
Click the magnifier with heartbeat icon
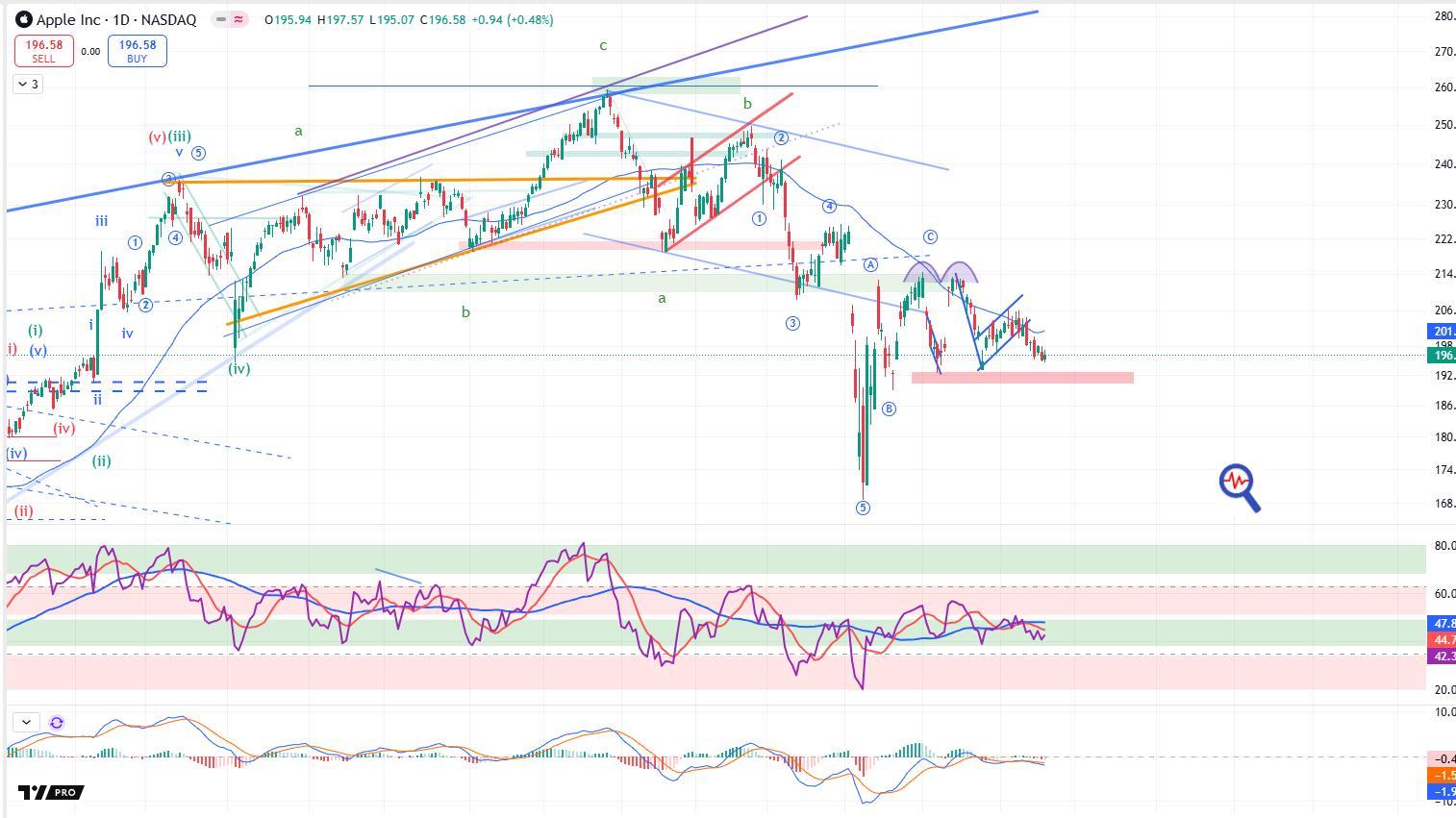(1240, 487)
